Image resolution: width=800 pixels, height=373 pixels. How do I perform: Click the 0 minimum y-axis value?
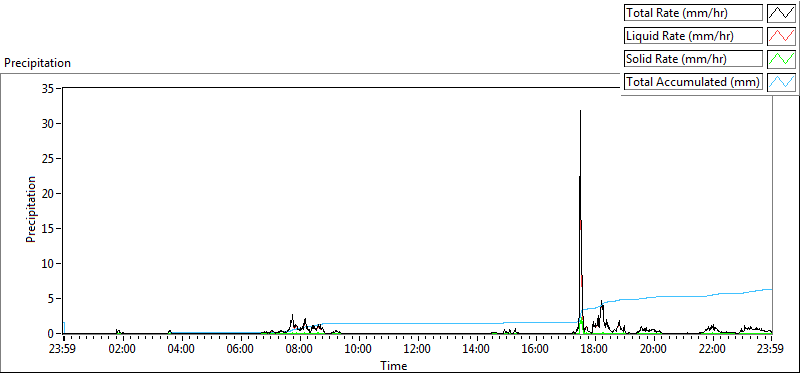point(52,334)
